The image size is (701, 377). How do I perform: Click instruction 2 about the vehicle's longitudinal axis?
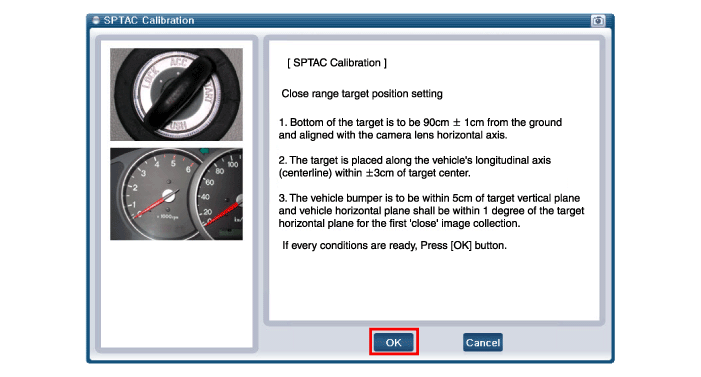414,166
